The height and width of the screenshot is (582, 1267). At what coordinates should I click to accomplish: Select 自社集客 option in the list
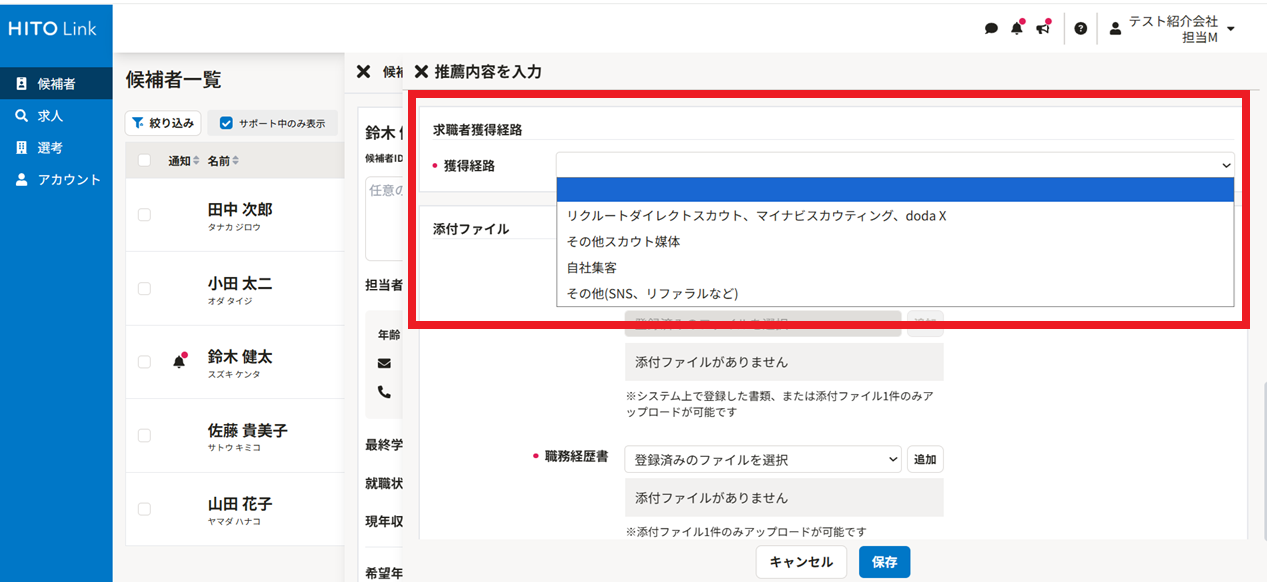tap(591, 268)
